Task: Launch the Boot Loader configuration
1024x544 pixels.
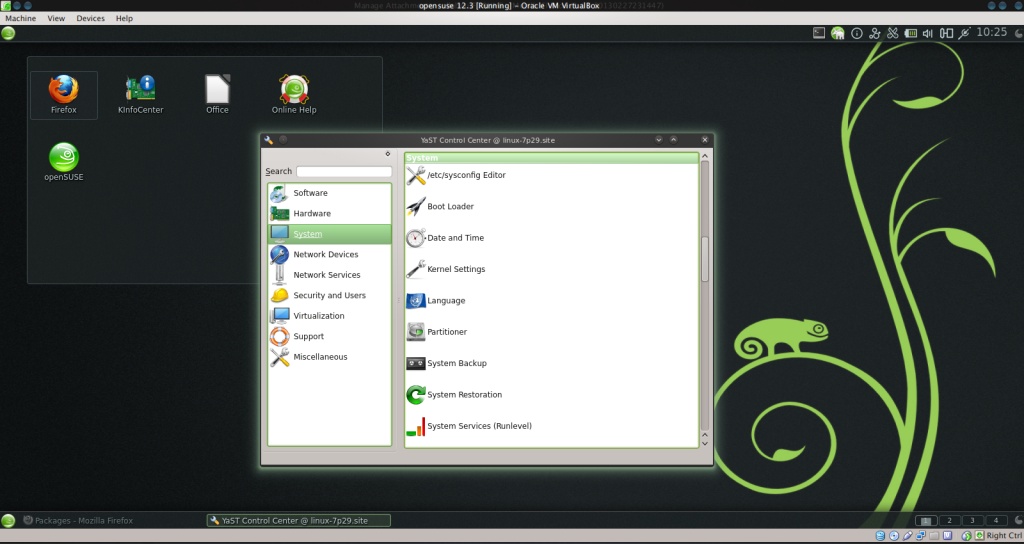Action: pos(450,207)
